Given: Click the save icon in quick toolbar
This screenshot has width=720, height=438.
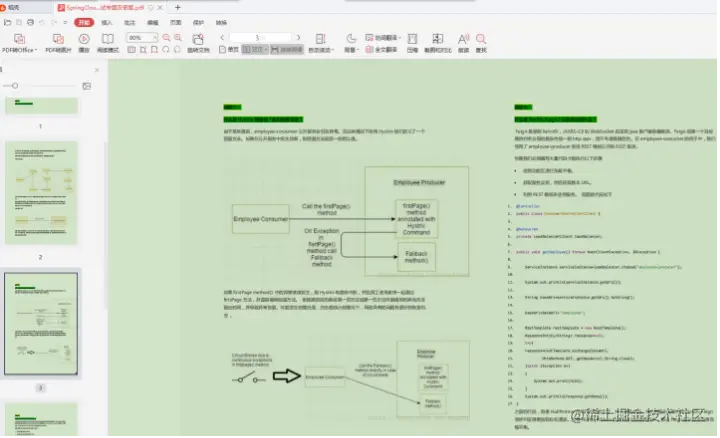Looking at the screenshot, I should pyautogui.click(x=19, y=22).
